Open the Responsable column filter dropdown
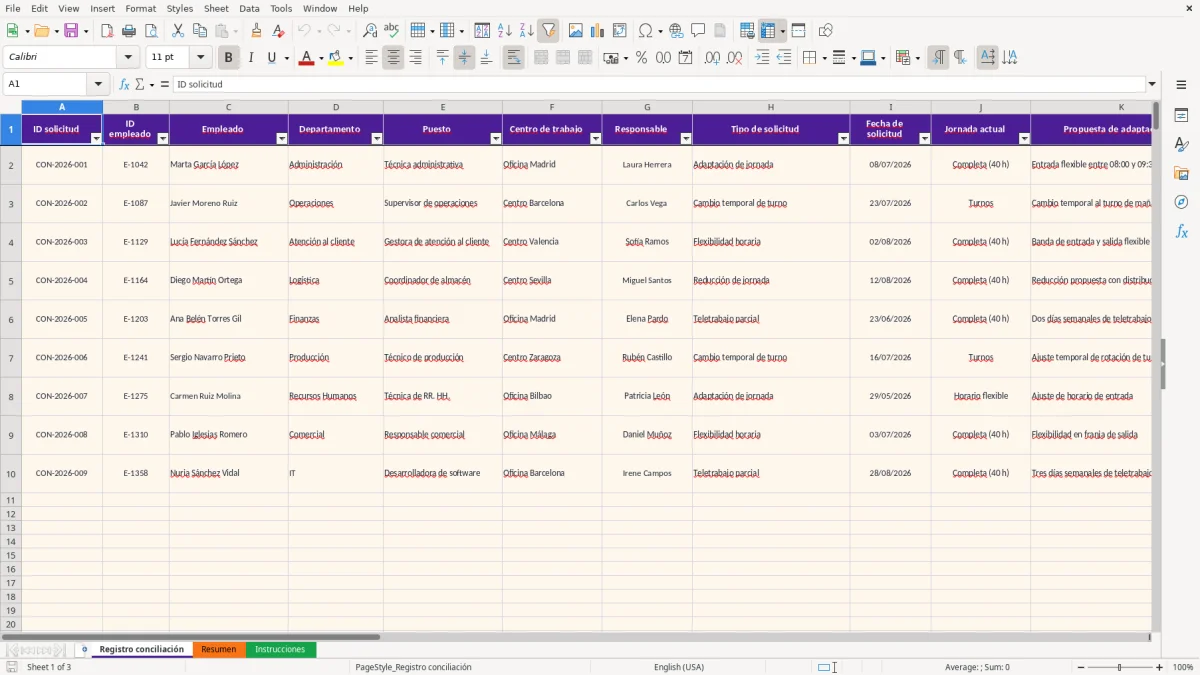1200x675 pixels. coord(686,139)
